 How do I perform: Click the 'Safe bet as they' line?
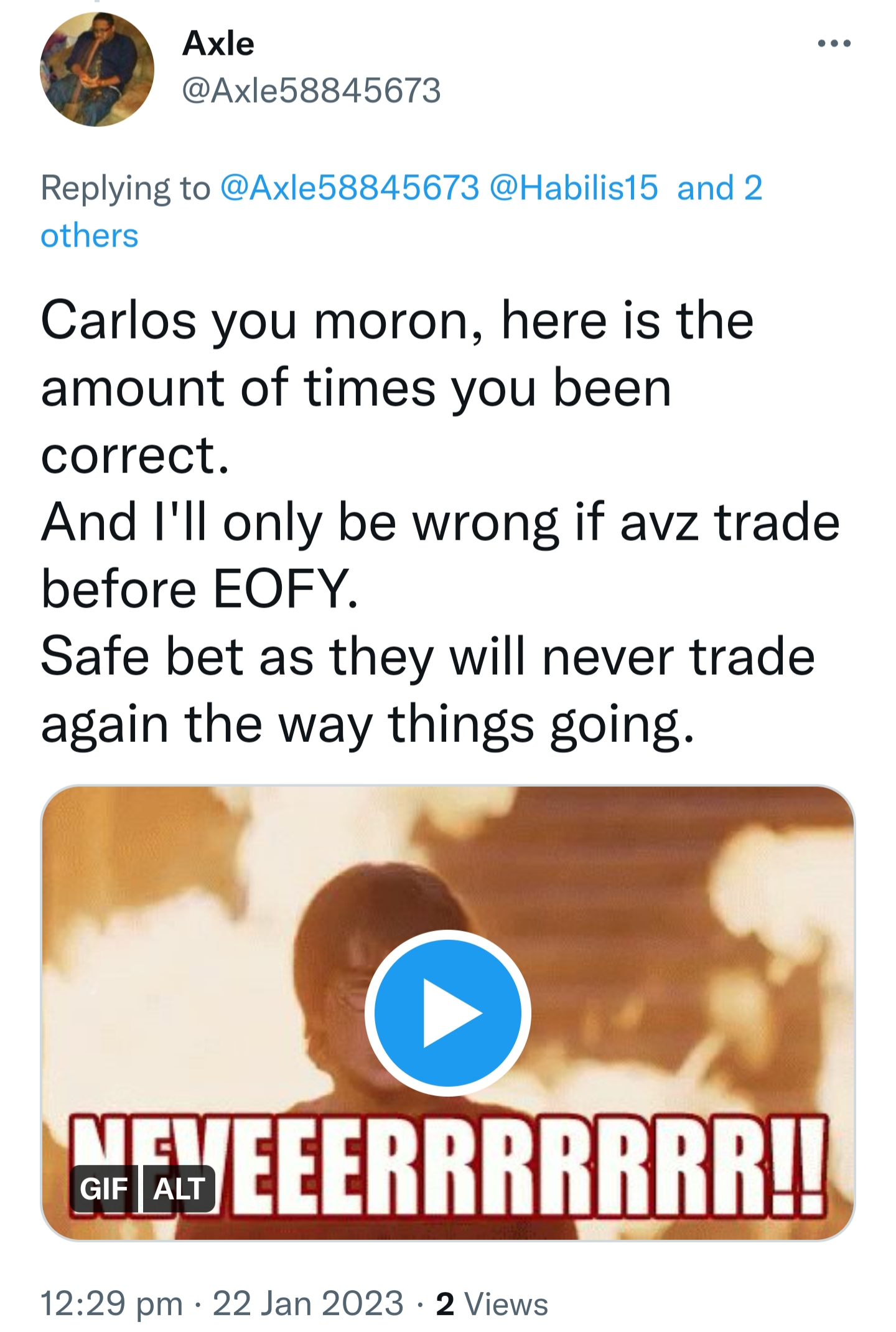click(x=236, y=656)
